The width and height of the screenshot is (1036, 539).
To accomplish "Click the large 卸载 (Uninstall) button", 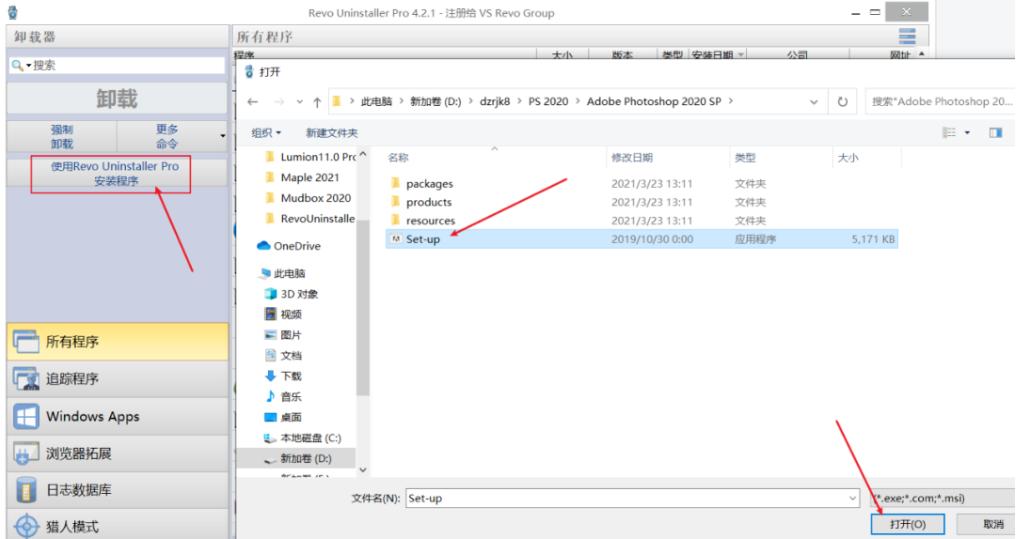I will click(117, 98).
